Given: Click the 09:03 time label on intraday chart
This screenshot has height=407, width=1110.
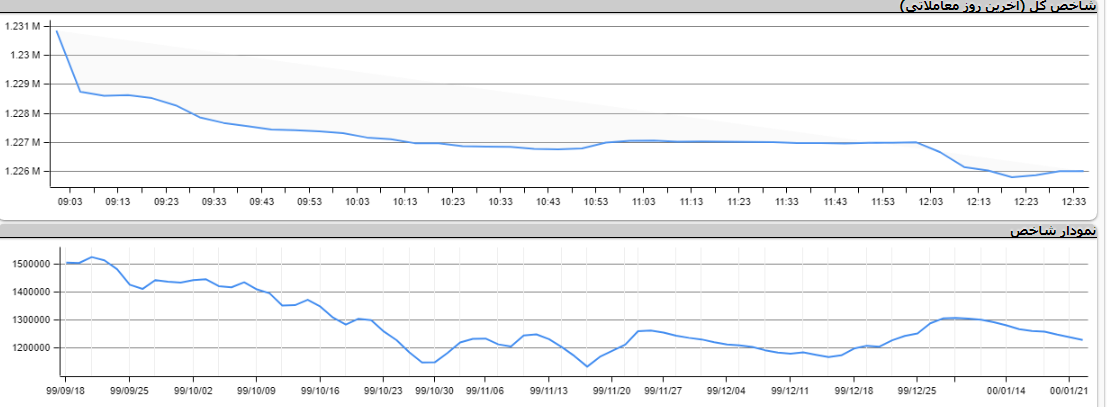Looking at the screenshot, I should (x=70, y=201).
